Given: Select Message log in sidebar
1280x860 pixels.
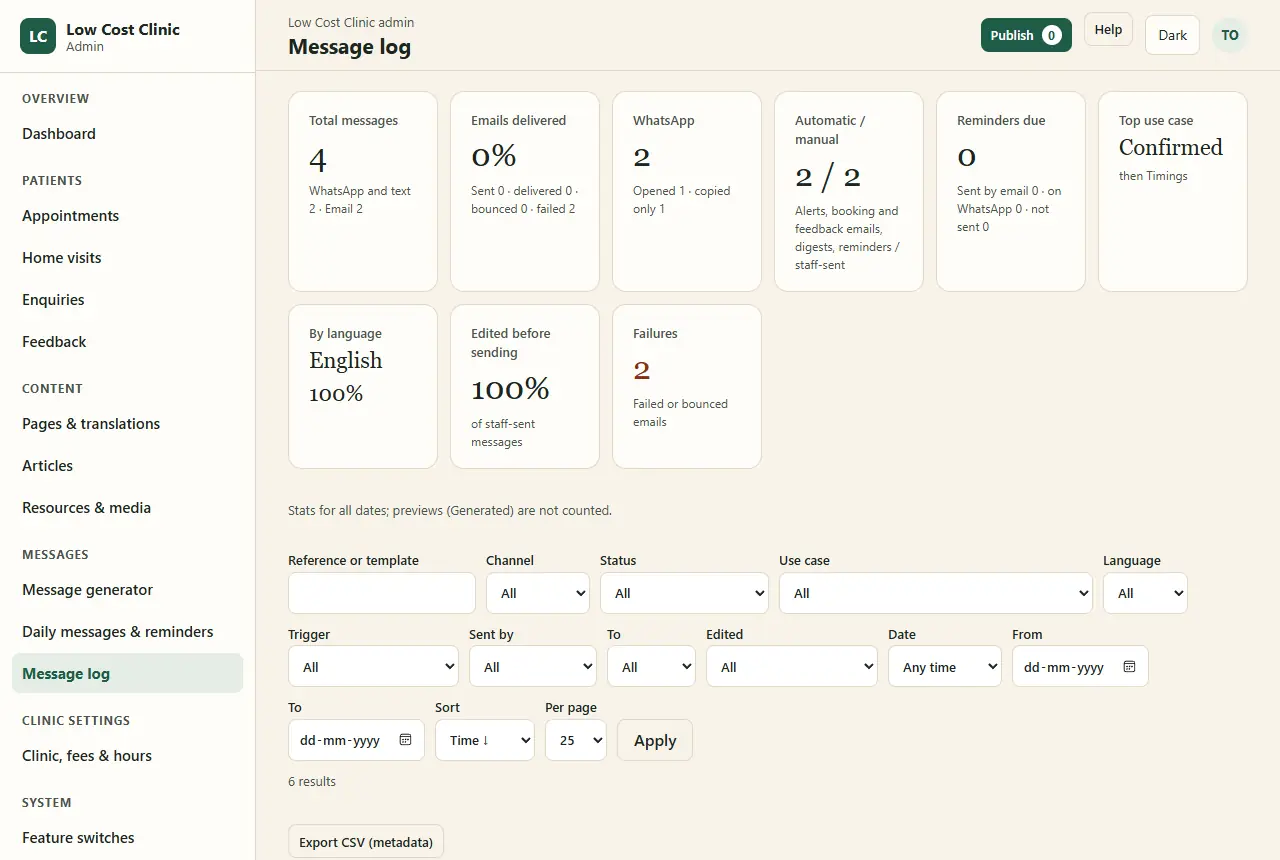Looking at the screenshot, I should pos(127,674).
